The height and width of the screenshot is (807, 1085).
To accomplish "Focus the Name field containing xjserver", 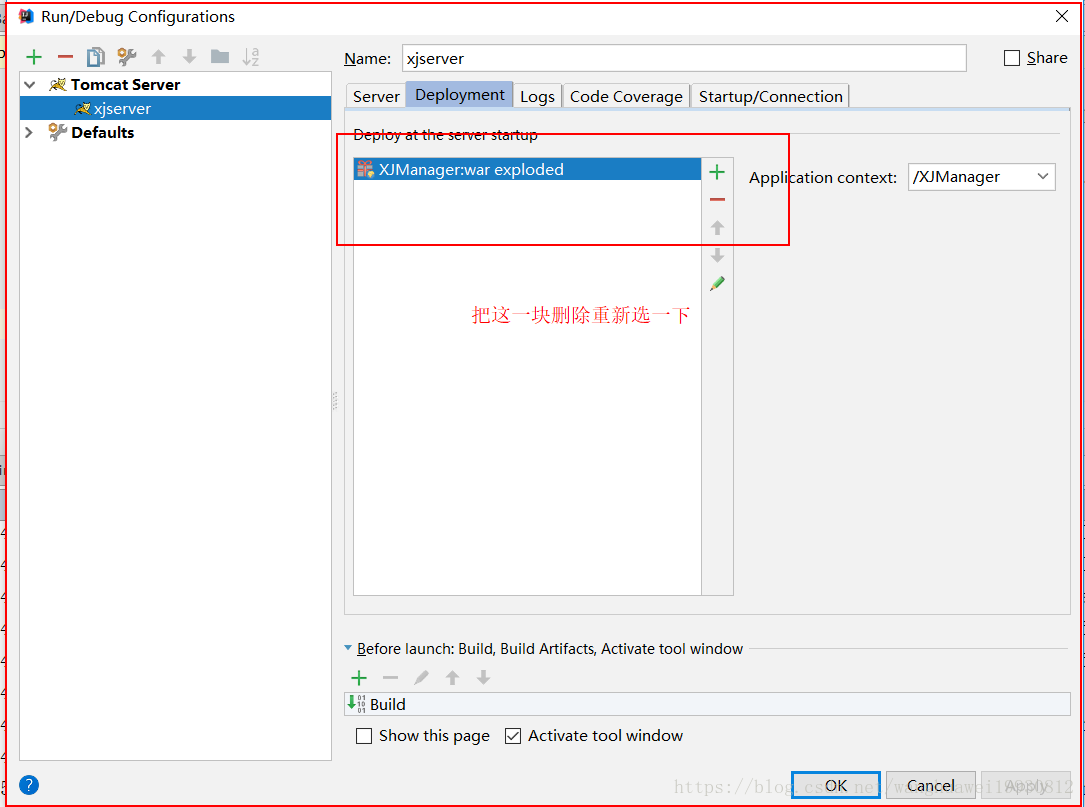I will point(684,58).
